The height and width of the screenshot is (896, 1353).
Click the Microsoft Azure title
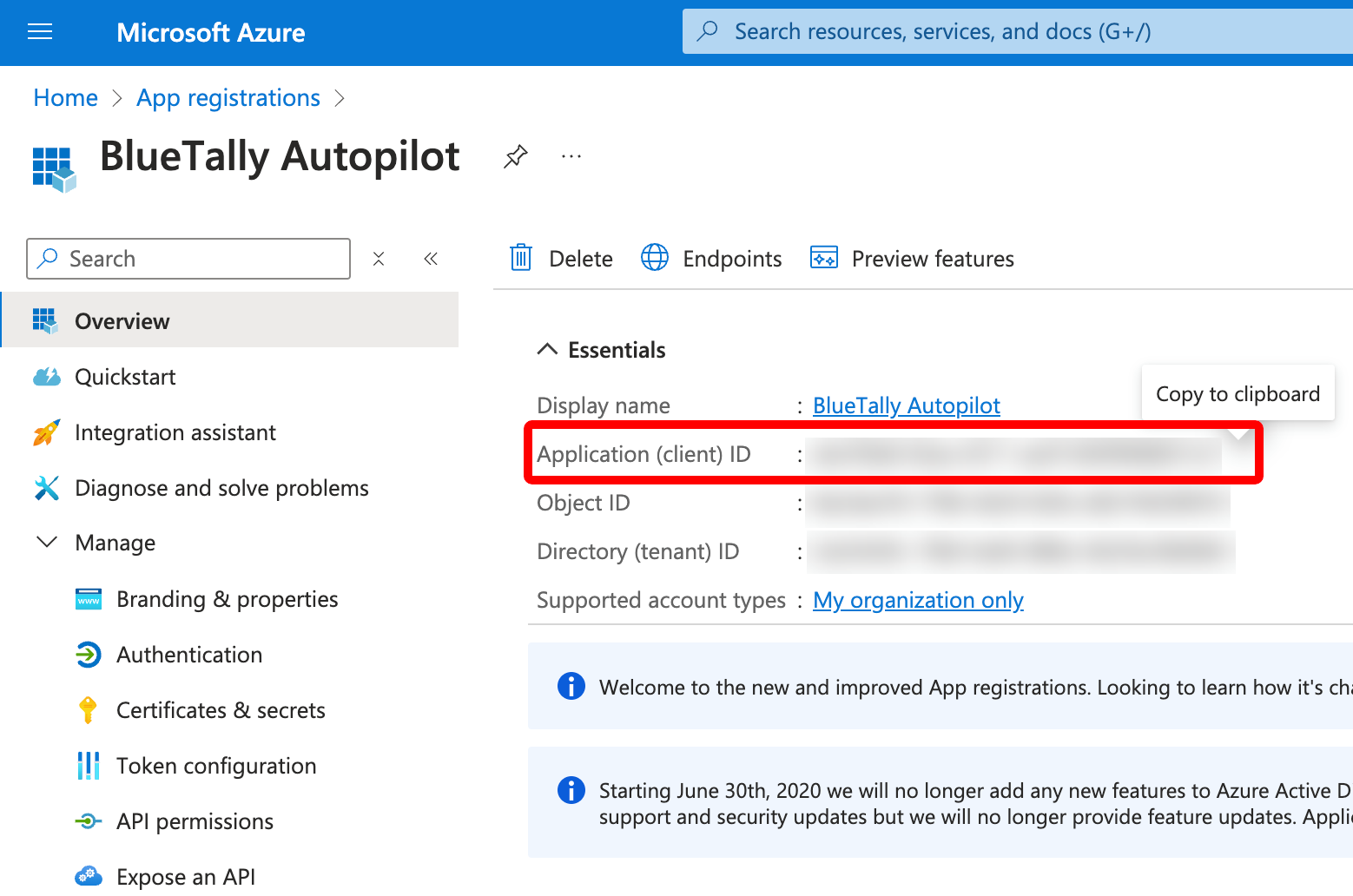coord(211,33)
